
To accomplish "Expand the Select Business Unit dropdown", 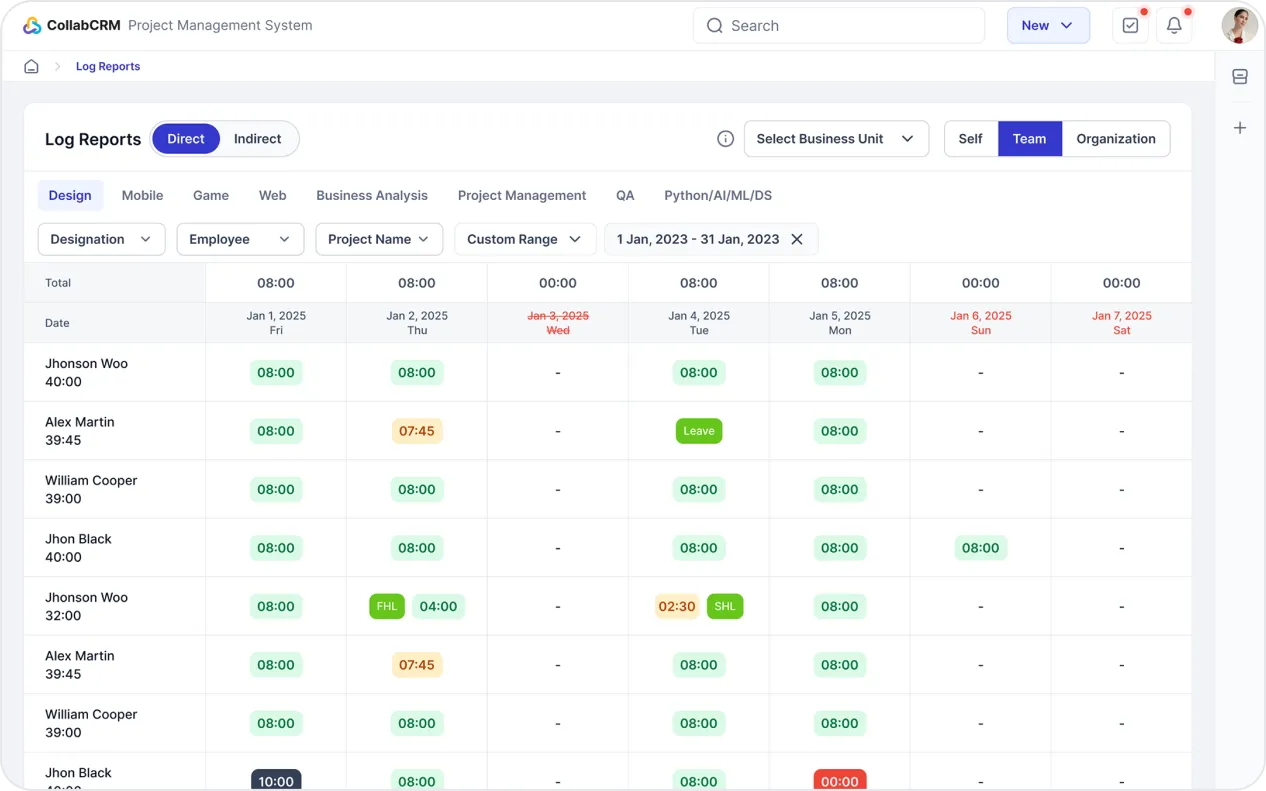I will (836, 139).
